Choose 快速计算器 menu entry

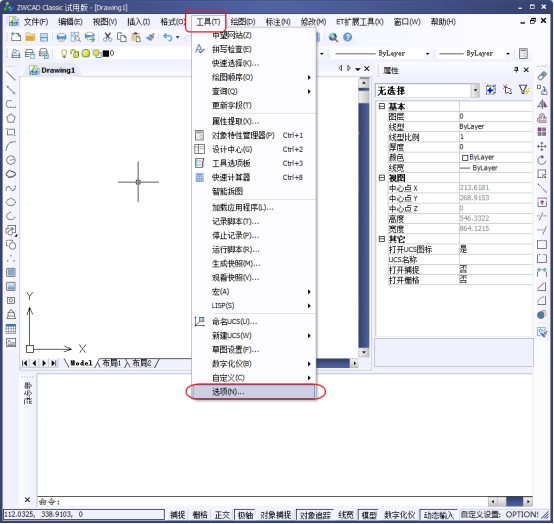254,177
